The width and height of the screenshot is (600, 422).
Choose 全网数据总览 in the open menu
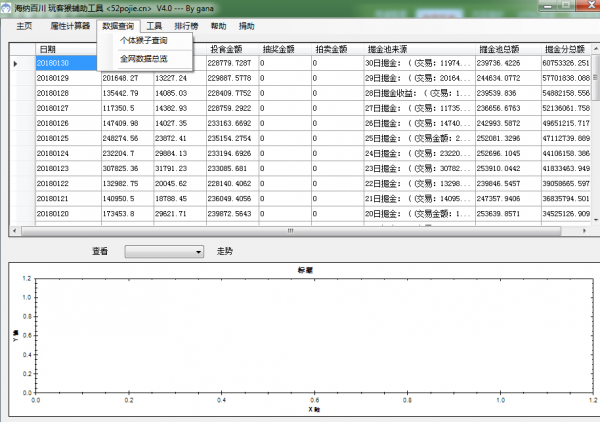(144, 59)
